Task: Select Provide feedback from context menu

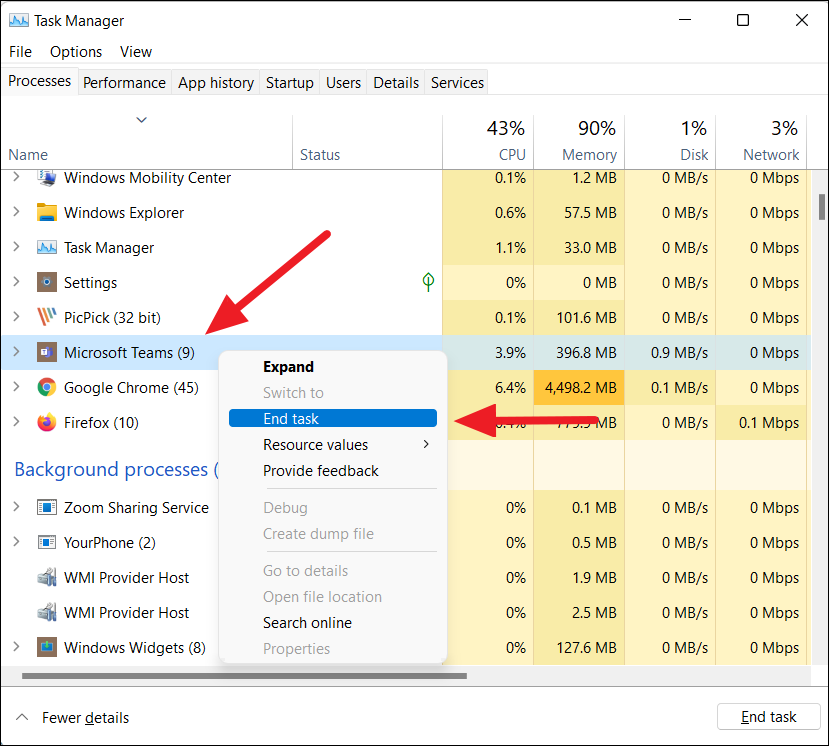Action: tap(333, 471)
